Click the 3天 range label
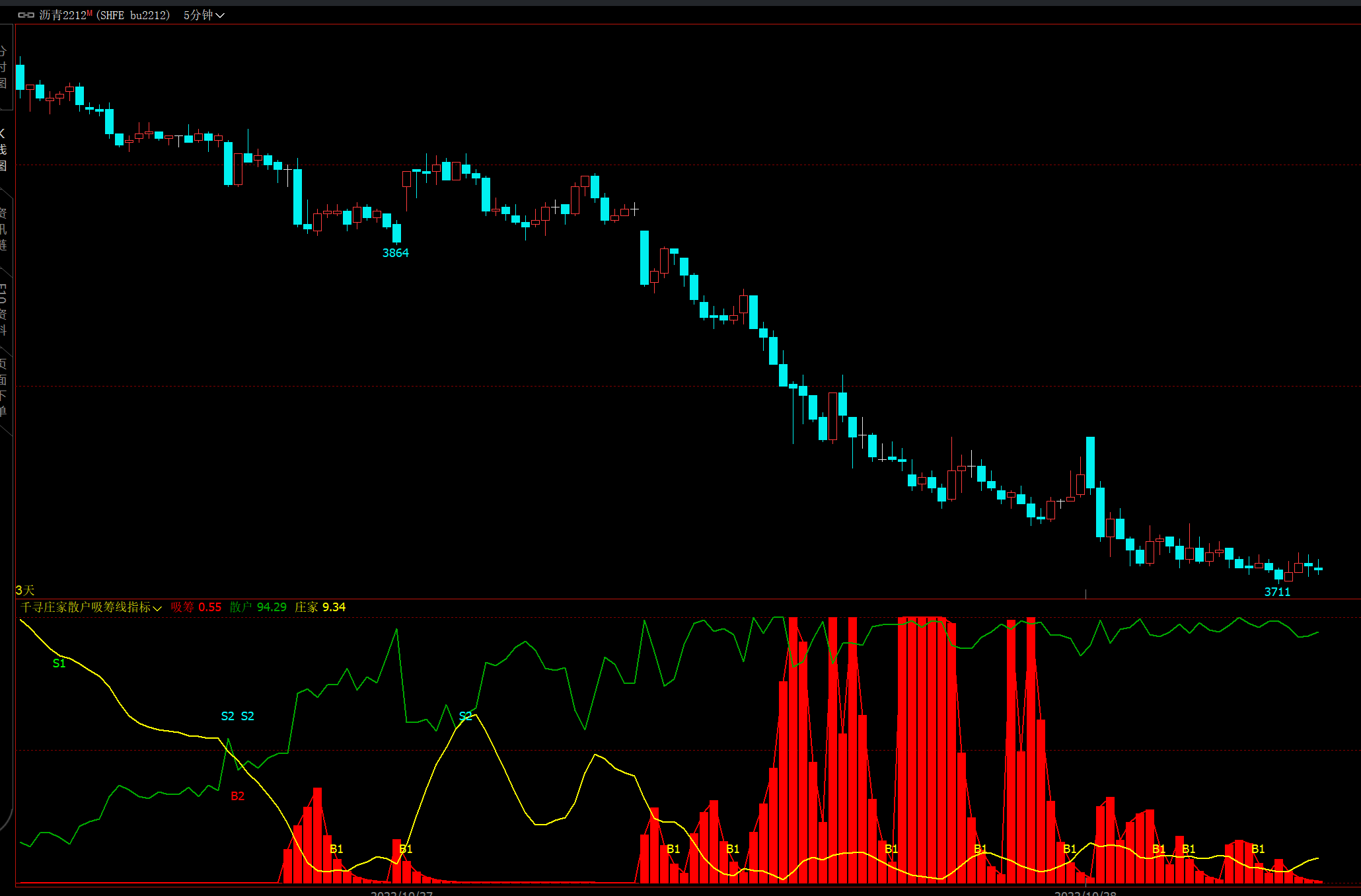1361x896 pixels. 24,590
